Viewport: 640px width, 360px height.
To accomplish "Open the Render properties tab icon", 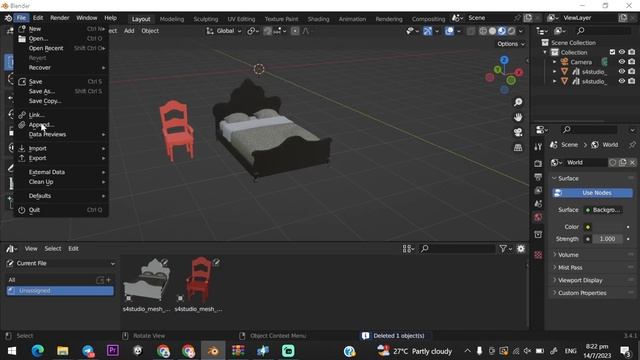I will point(538,163).
